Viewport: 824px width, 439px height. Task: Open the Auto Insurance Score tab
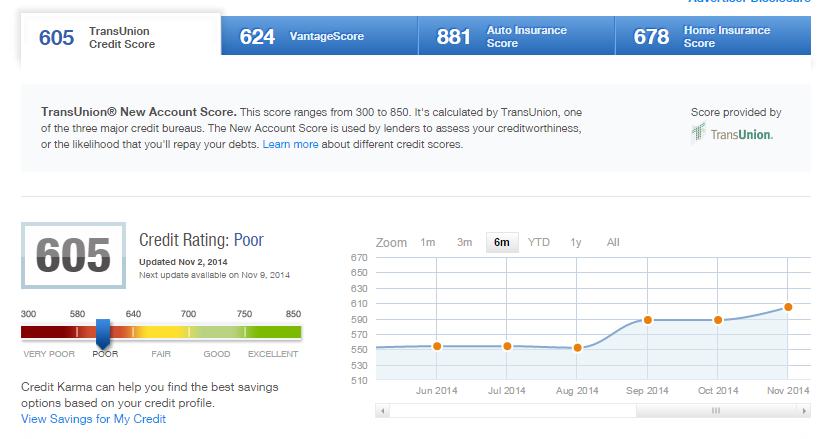tap(517, 36)
